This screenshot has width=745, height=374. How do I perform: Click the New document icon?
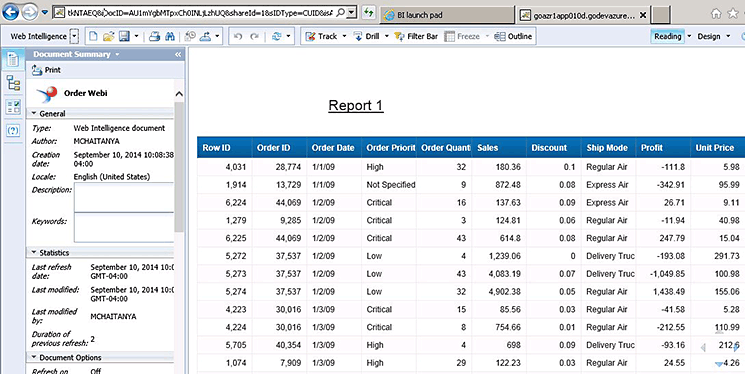click(94, 36)
